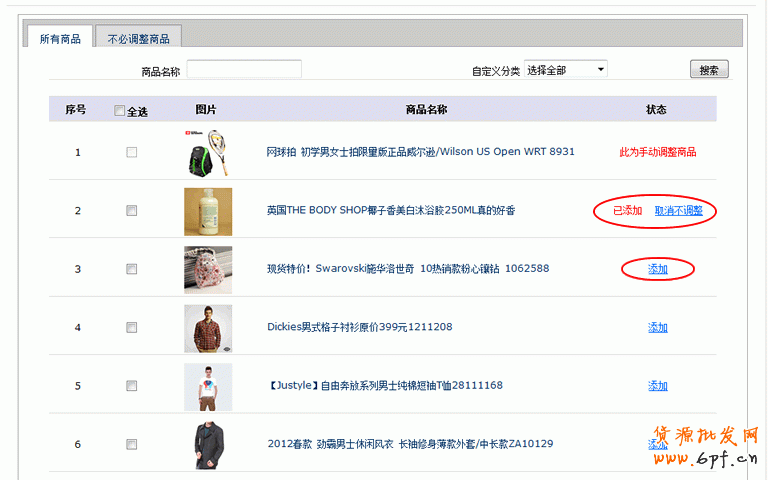Viewport: 768px width, 480px height.
Task: Open the Dickies plaid shirt thumbnail
Action: tap(207, 328)
